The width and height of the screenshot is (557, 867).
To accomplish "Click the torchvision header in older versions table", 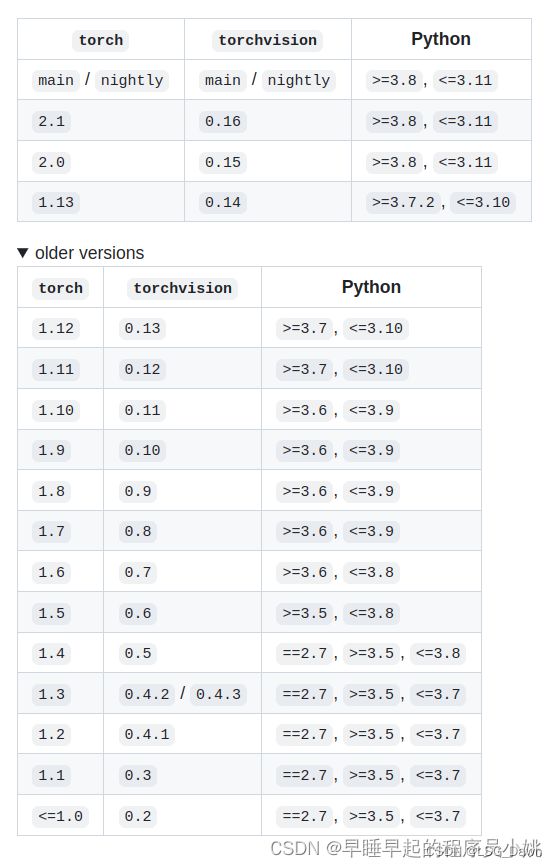I will pyautogui.click(x=183, y=288).
